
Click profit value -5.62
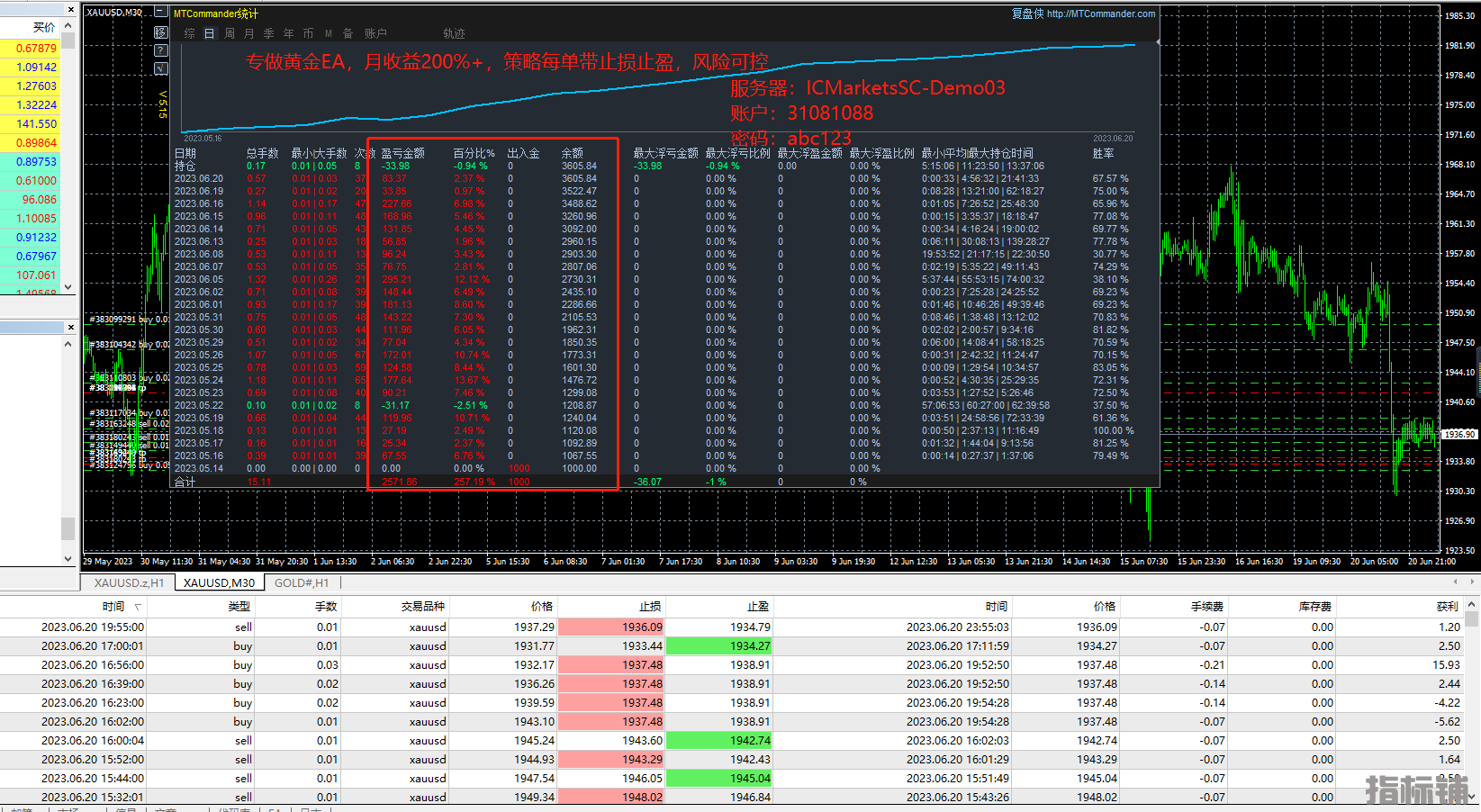pyautogui.click(x=1448, y=721)
